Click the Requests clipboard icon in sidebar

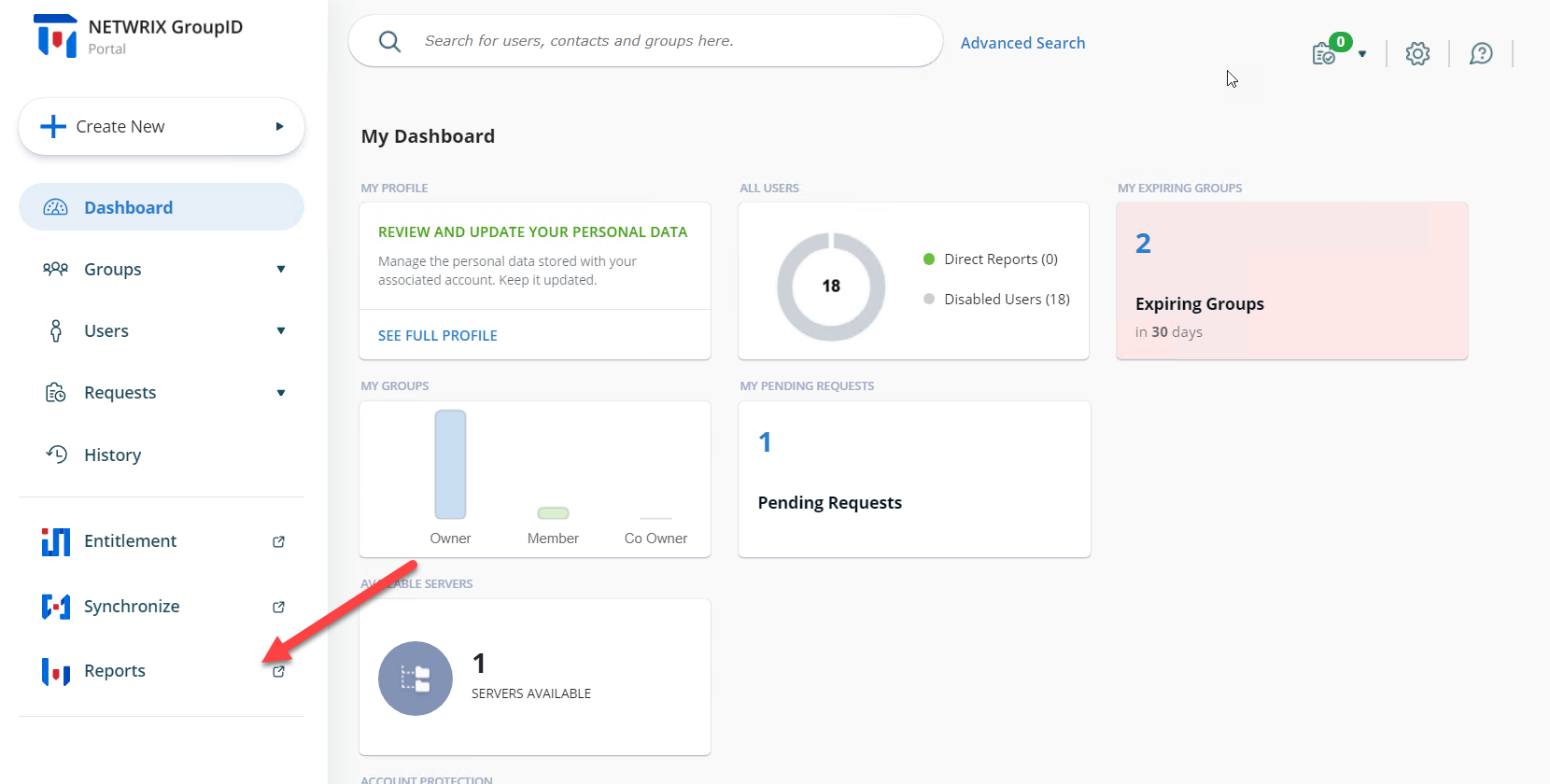(x=56, y=392)
